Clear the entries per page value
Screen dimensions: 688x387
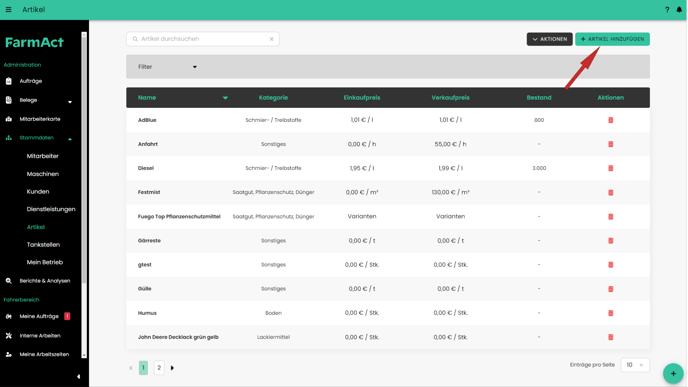pos(641,365)
